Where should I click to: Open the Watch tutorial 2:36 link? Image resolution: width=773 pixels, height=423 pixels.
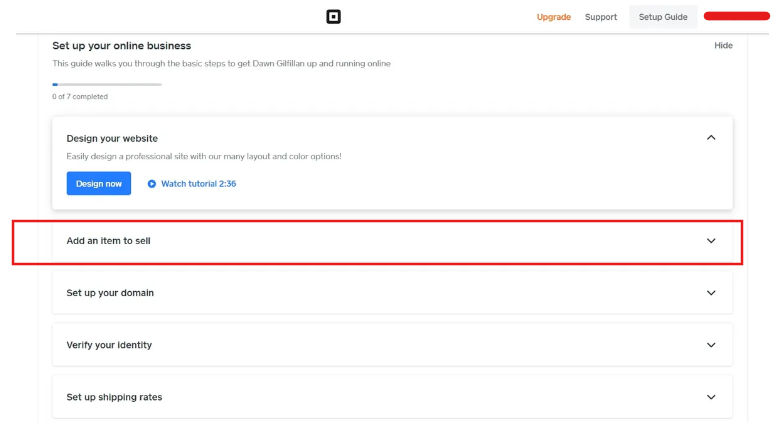point(199,184)
